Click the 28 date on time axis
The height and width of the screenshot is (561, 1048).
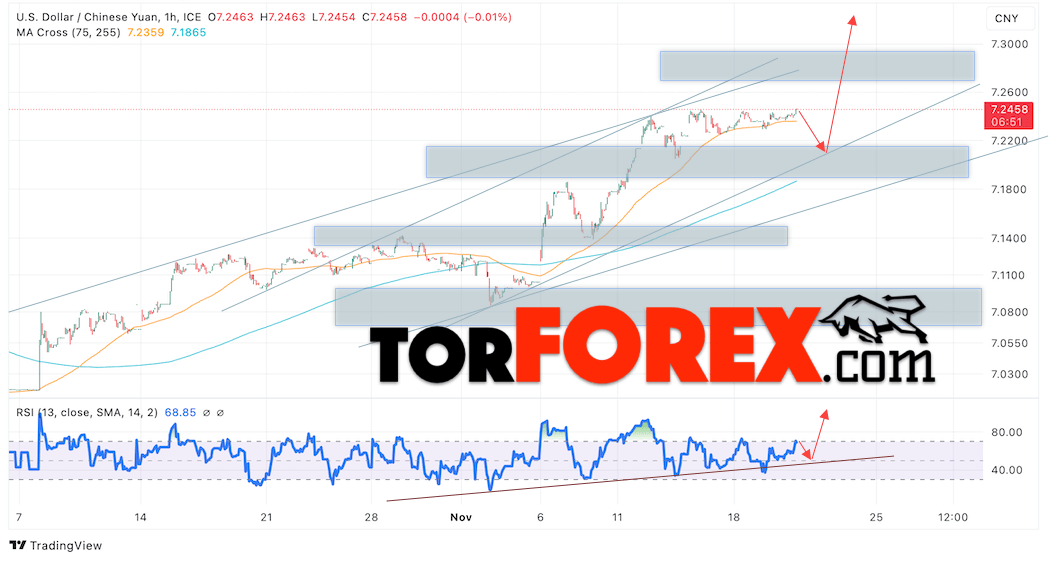coord(371,517)
